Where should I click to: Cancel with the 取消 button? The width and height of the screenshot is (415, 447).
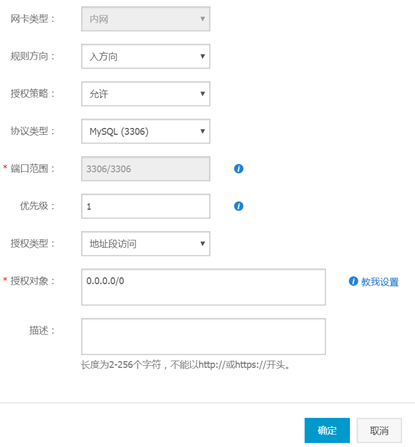379,430
